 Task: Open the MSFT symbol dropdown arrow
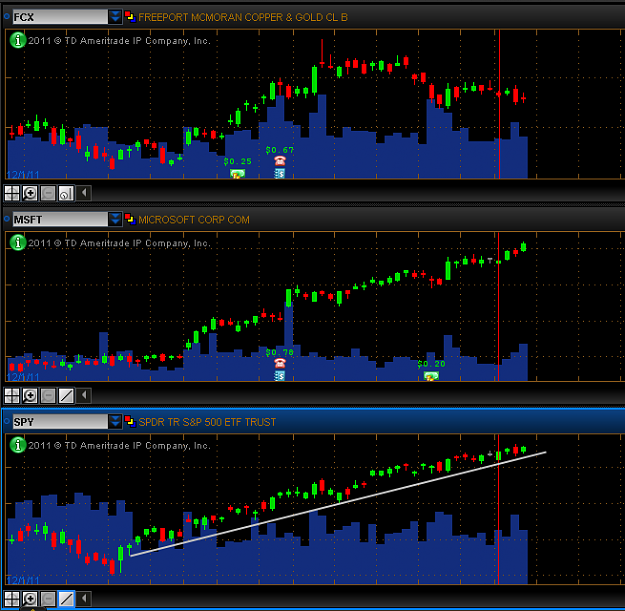coord(115,219)
